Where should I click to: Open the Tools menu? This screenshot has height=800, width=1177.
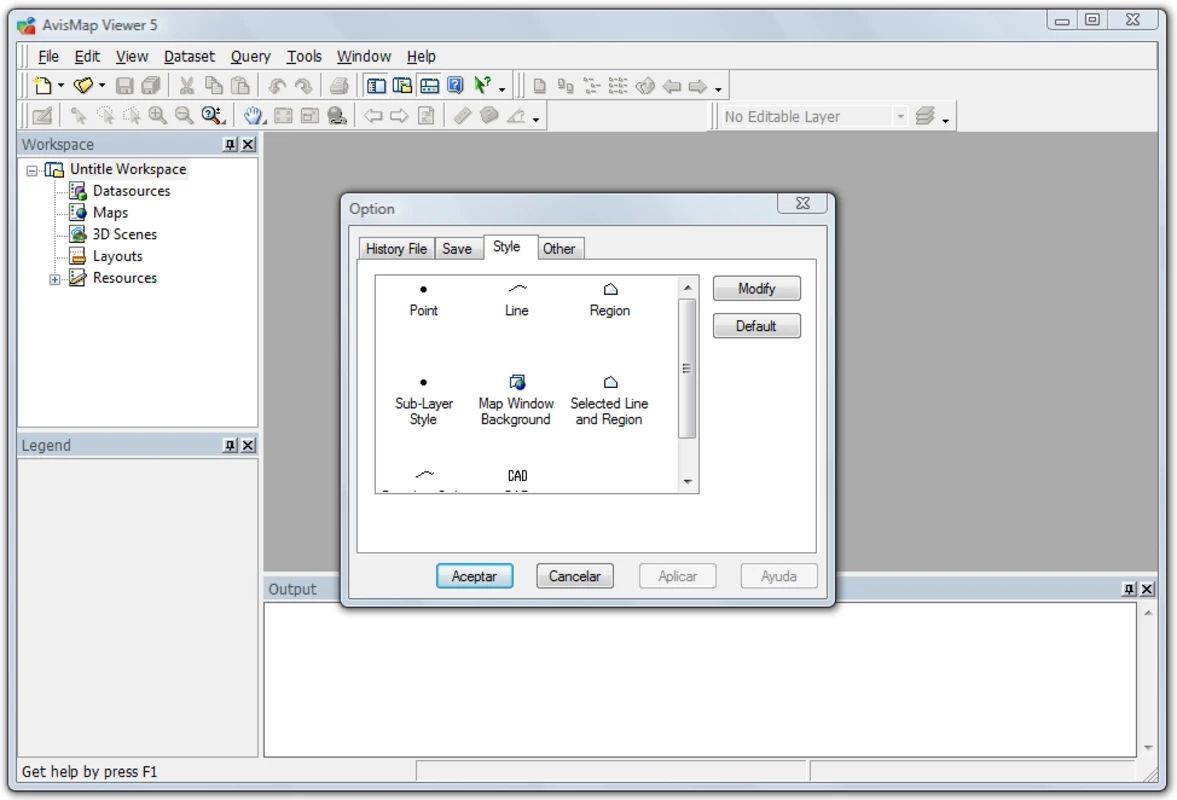tap(304, 56)
